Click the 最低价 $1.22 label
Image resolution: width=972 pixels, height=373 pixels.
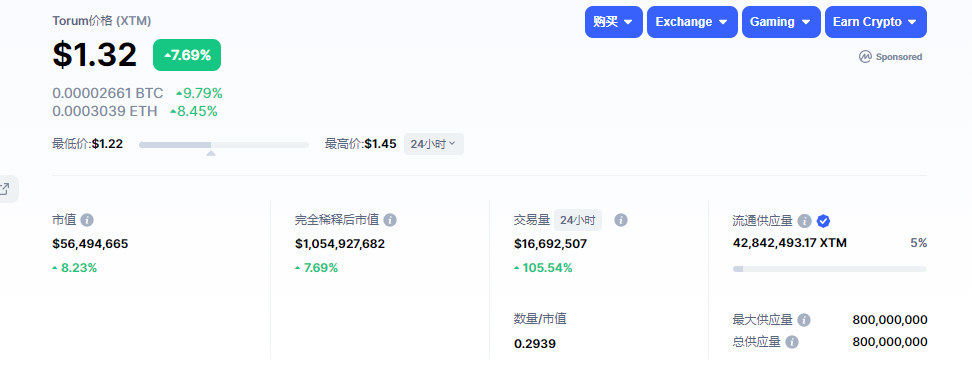(87, 144)
